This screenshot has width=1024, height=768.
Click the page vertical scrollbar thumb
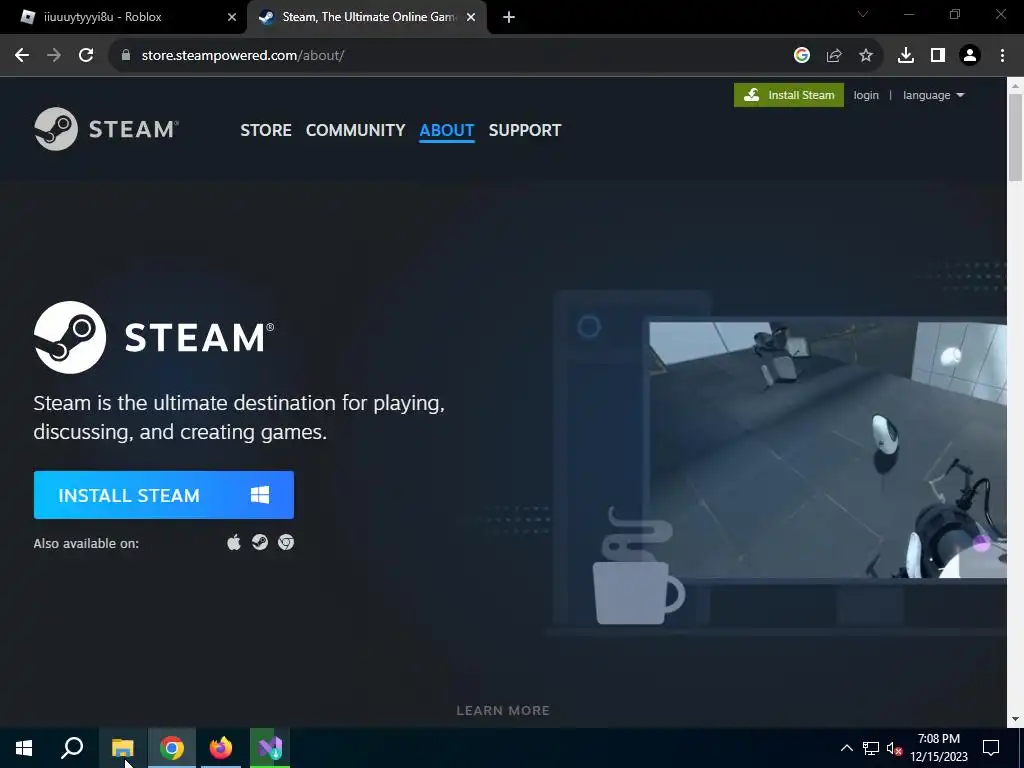click(1015, 137)
